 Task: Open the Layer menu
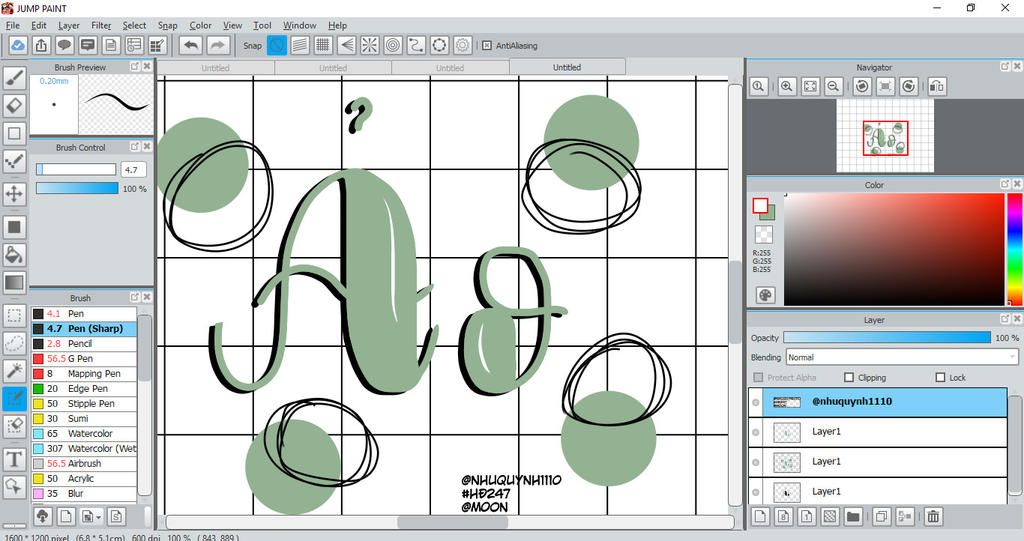(69, 25)
